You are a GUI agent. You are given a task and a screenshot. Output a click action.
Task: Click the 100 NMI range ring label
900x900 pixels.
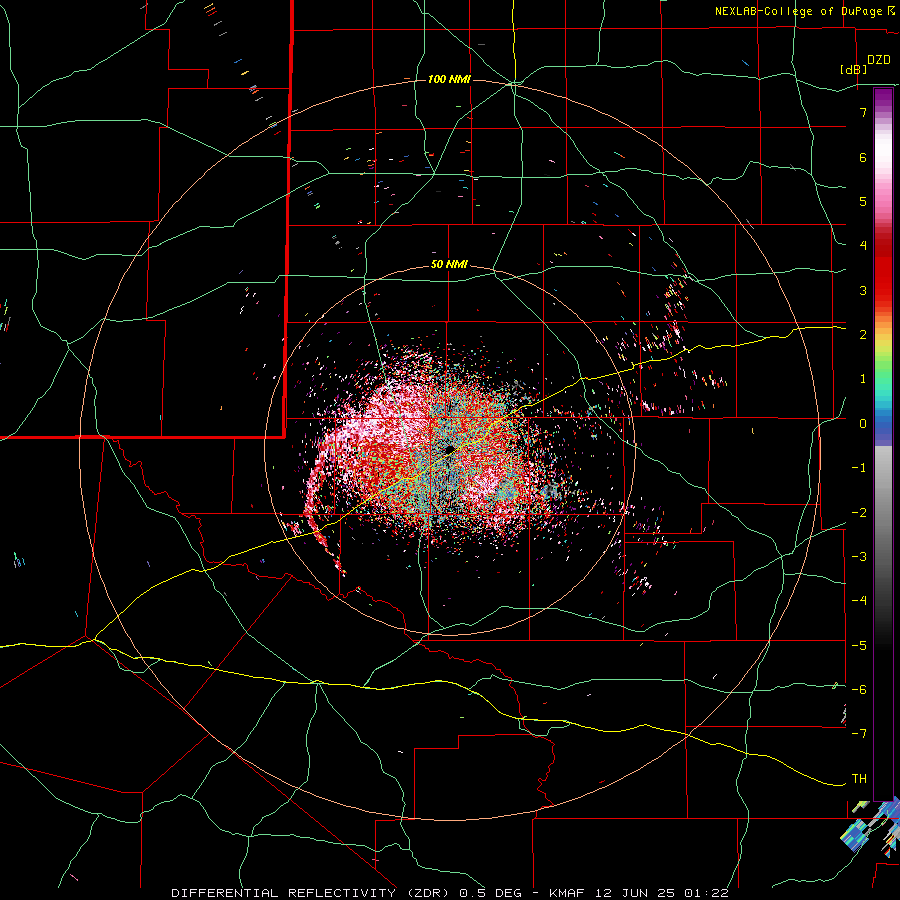click(x=449, y=79)
